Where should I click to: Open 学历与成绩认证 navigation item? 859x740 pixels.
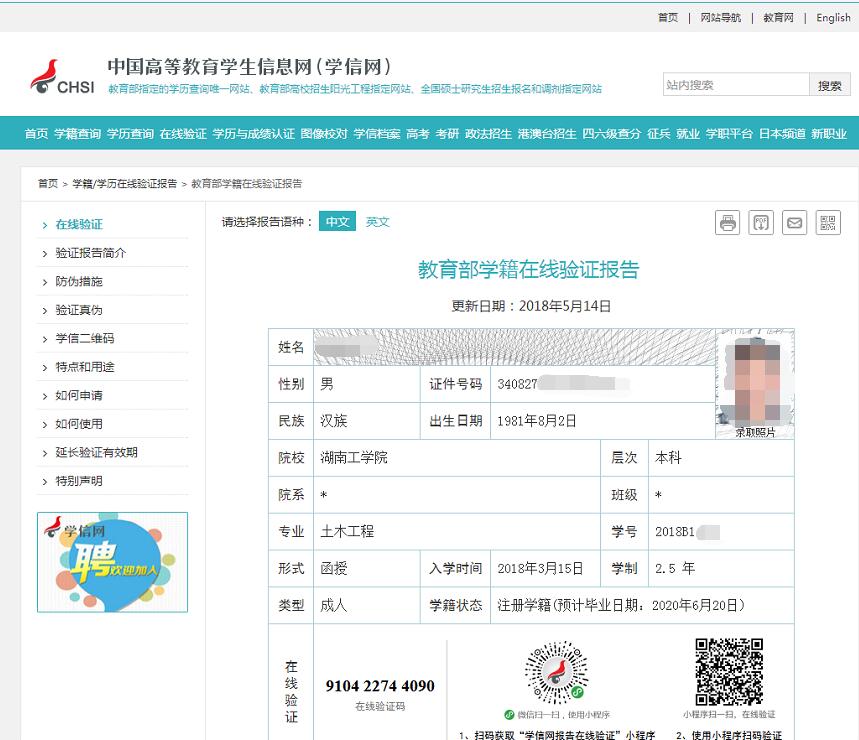pyautogui.click(x=254, y=134)
